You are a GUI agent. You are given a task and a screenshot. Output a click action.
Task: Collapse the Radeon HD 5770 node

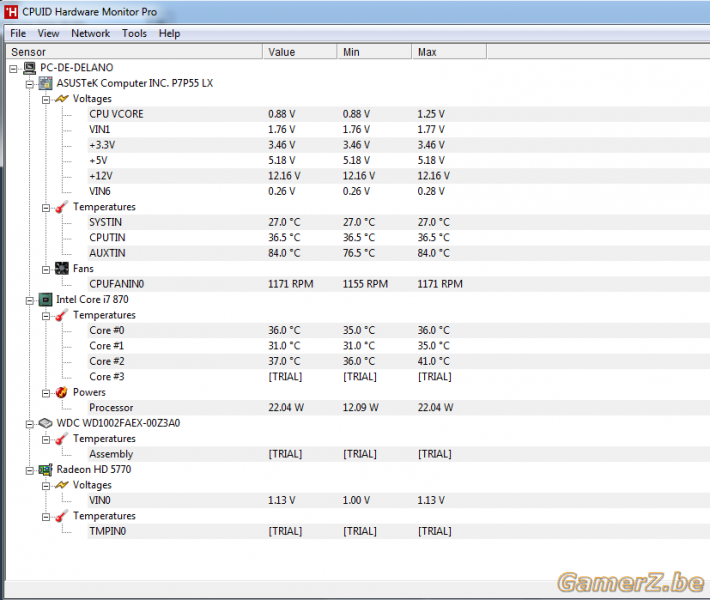29,470
